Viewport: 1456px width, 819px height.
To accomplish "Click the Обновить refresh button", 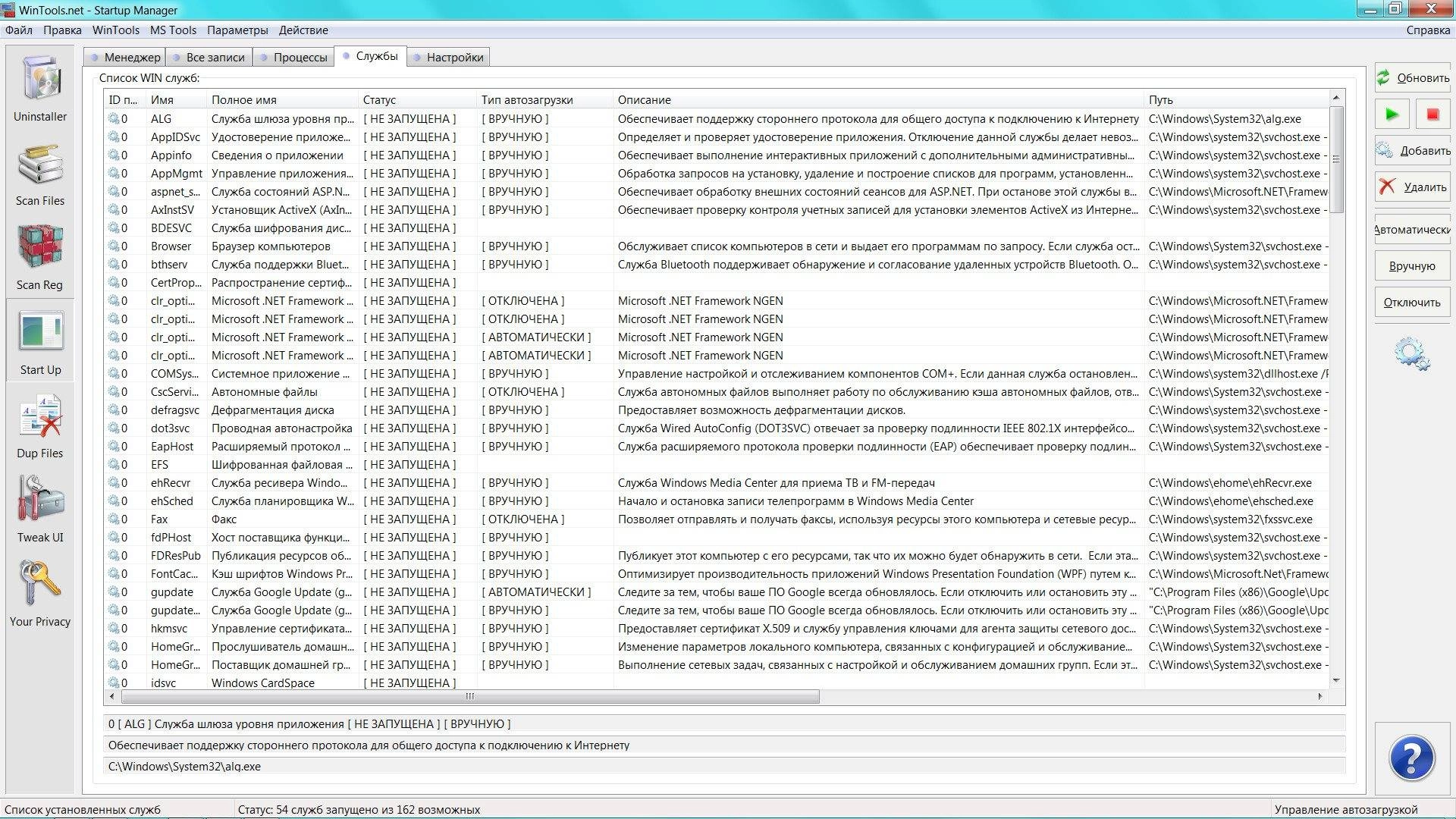I will tap(1413, 77).
